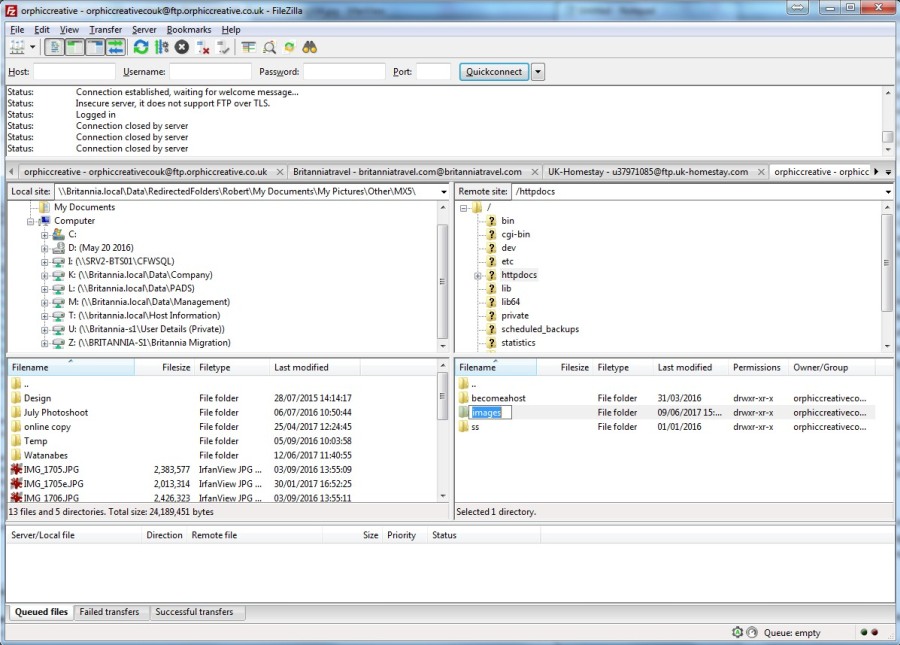The height and width of the screenshot is (645, 900).
Task: Open the File menu
Action: pyautogui.click(x=17, y=30)
